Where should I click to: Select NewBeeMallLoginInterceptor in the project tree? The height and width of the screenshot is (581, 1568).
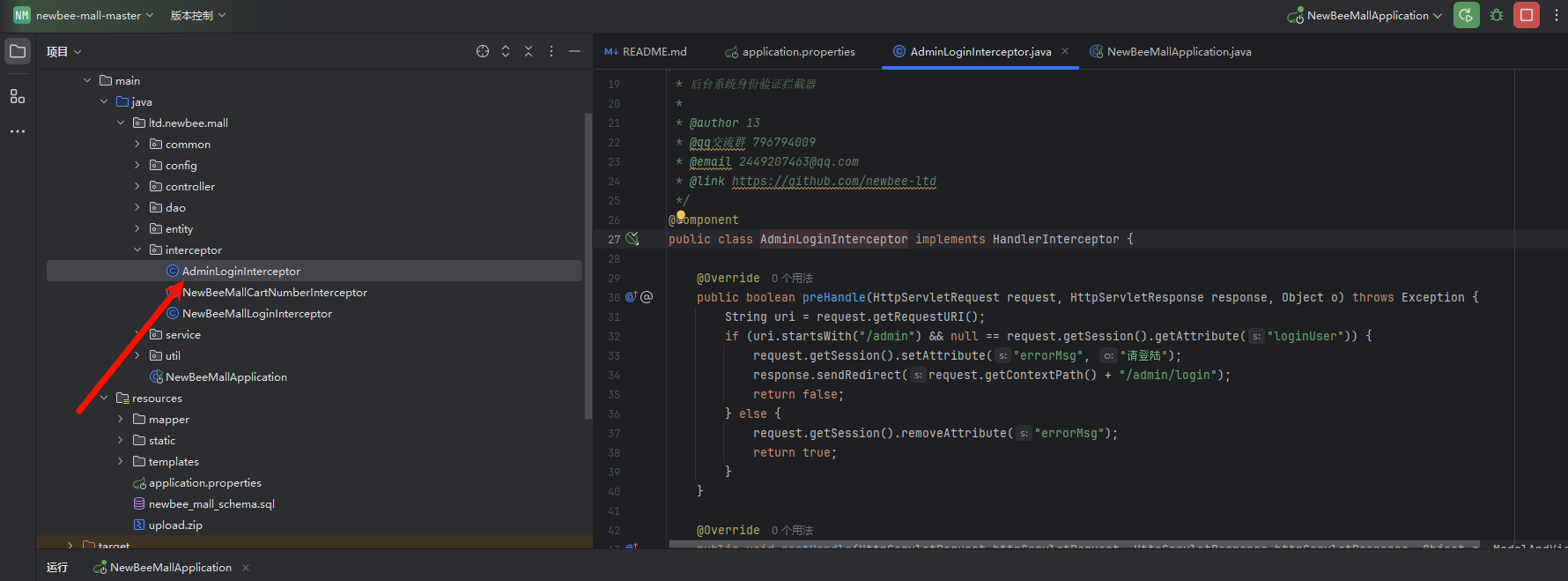tap(256, 314)
